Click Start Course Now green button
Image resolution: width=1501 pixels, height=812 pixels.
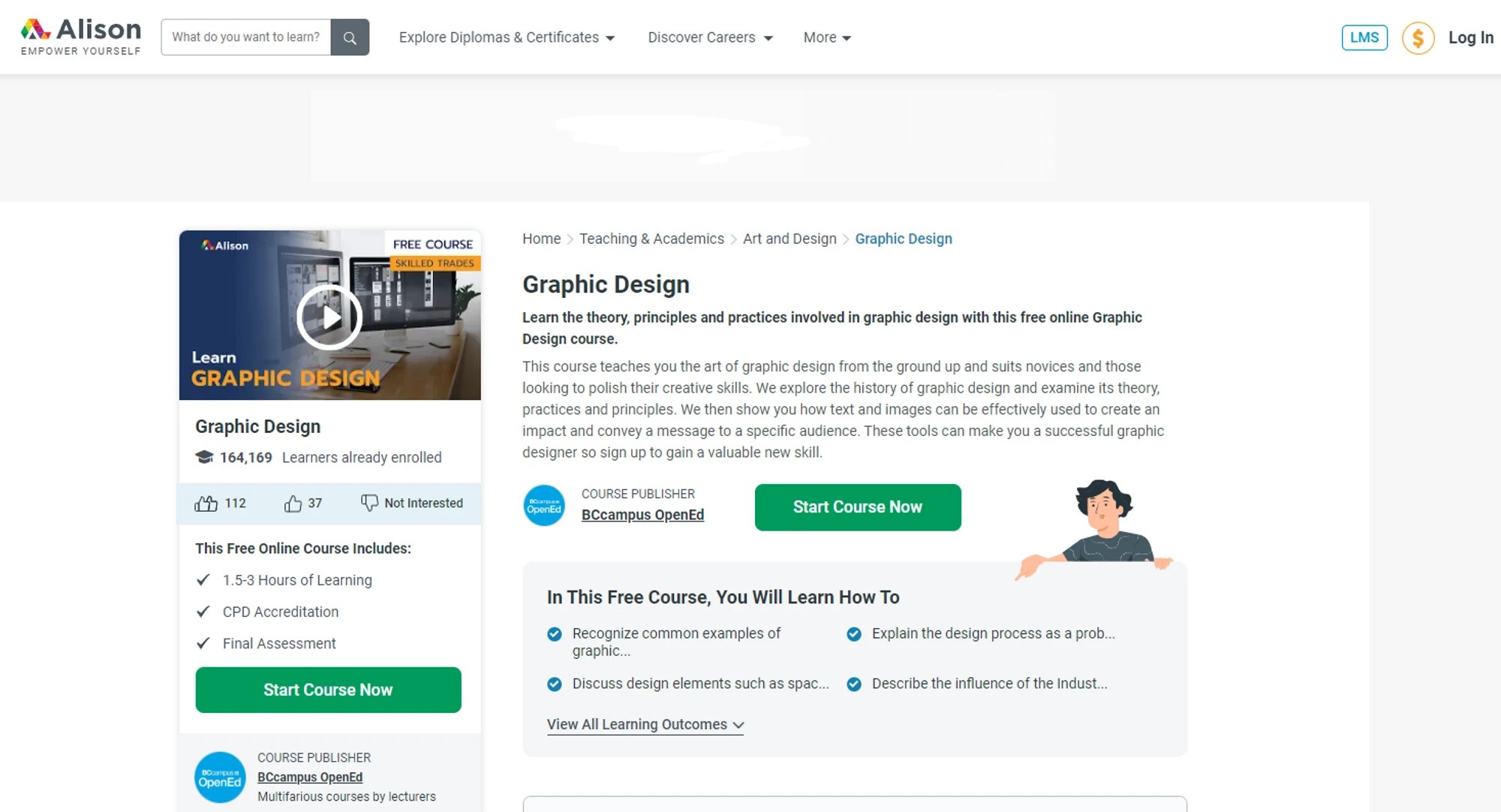tap(857, 507)
